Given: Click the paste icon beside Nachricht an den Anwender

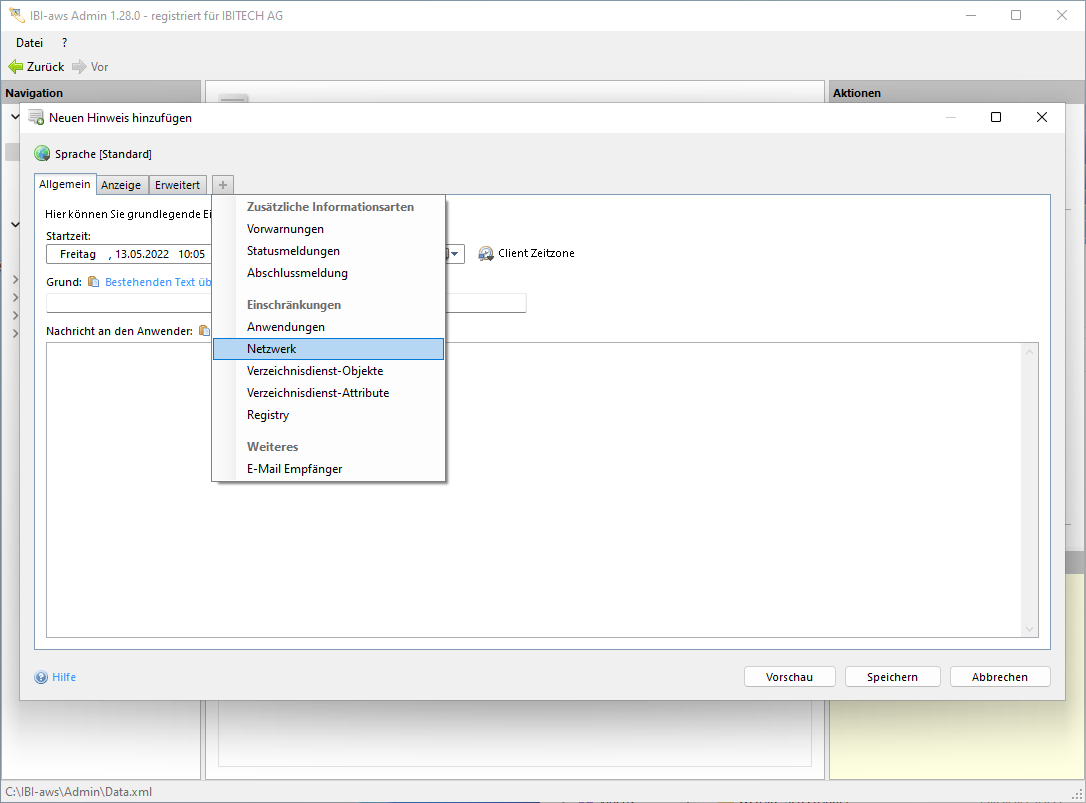Looking at the screenshot, I should tap(204, 331).
